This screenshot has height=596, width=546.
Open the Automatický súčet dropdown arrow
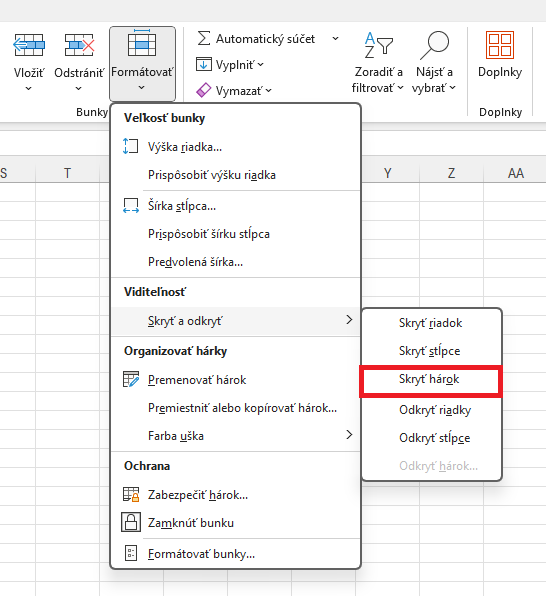(x=335, y=38)
